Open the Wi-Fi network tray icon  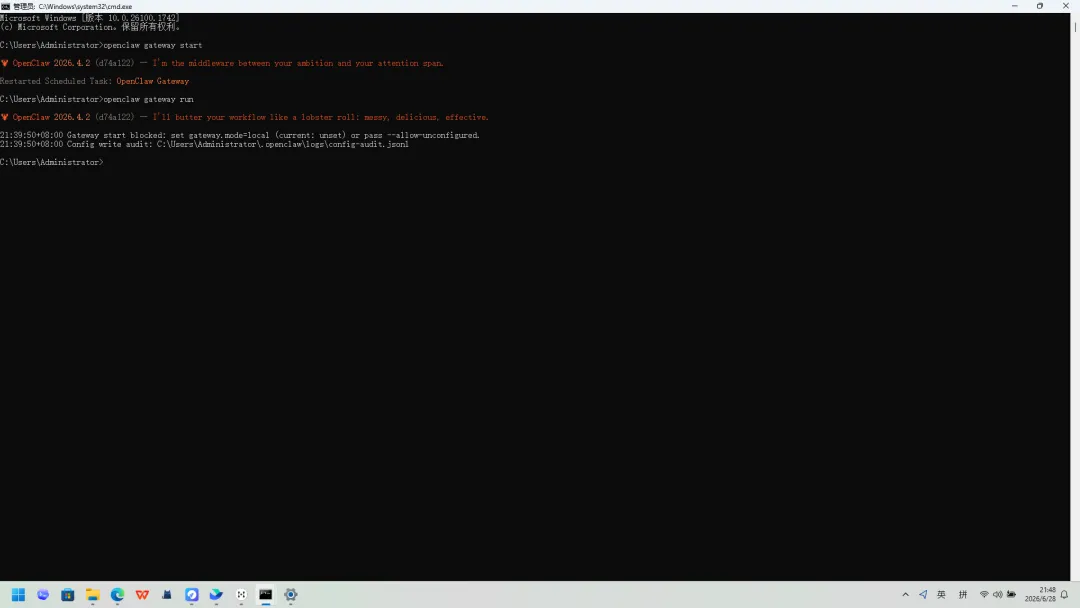pyautogui.click(x=984, y=594)
